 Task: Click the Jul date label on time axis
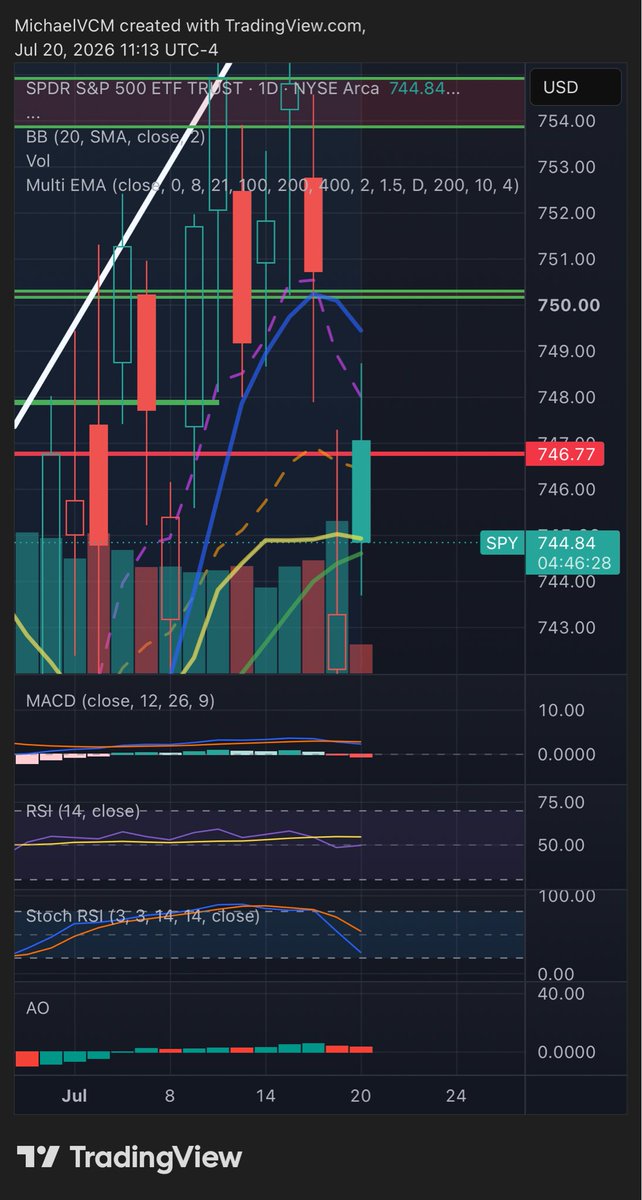[x=74, y=1095]
